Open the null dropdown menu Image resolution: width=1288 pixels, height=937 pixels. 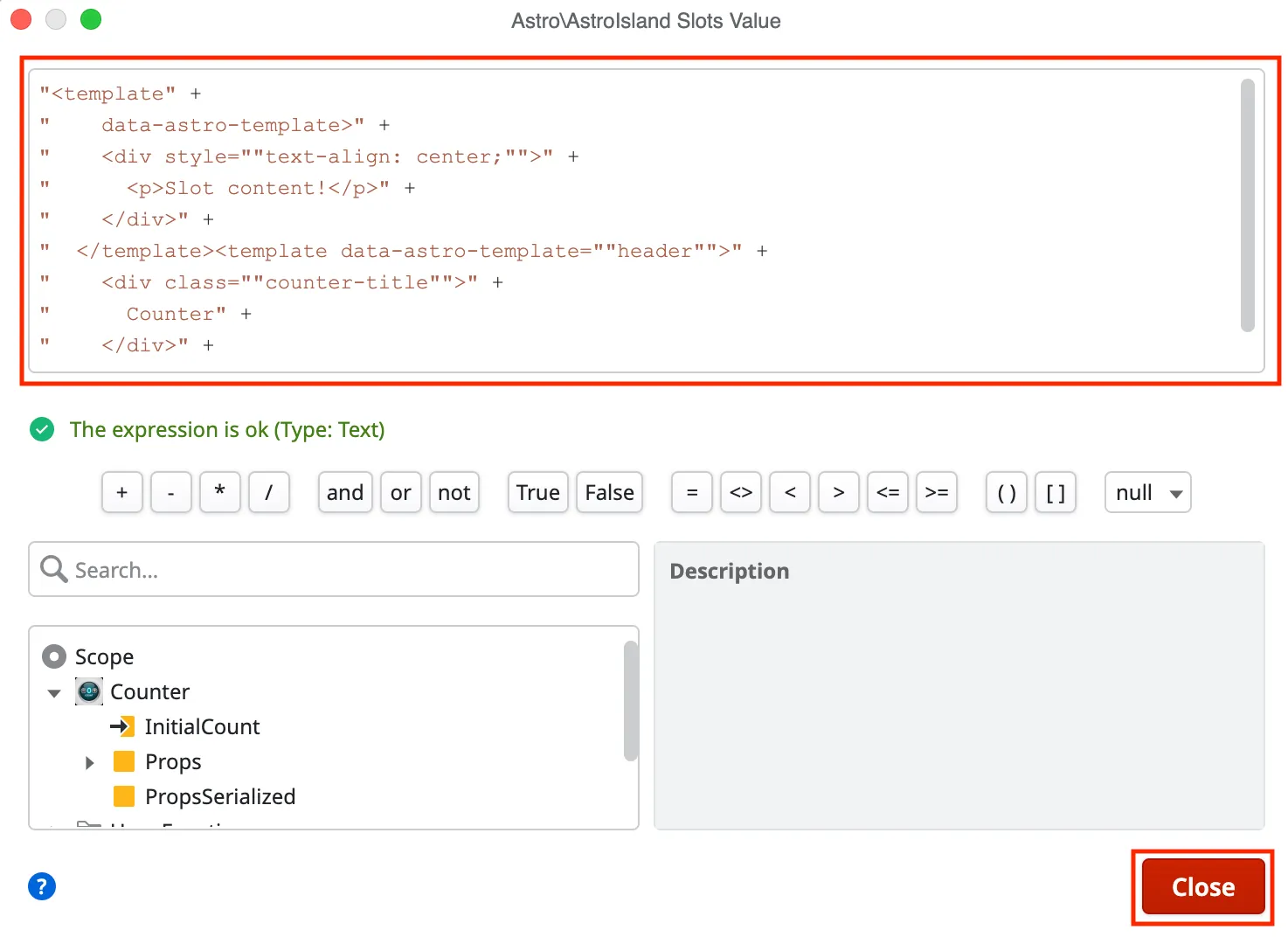pyautogui.click(x=1147, y=493)
